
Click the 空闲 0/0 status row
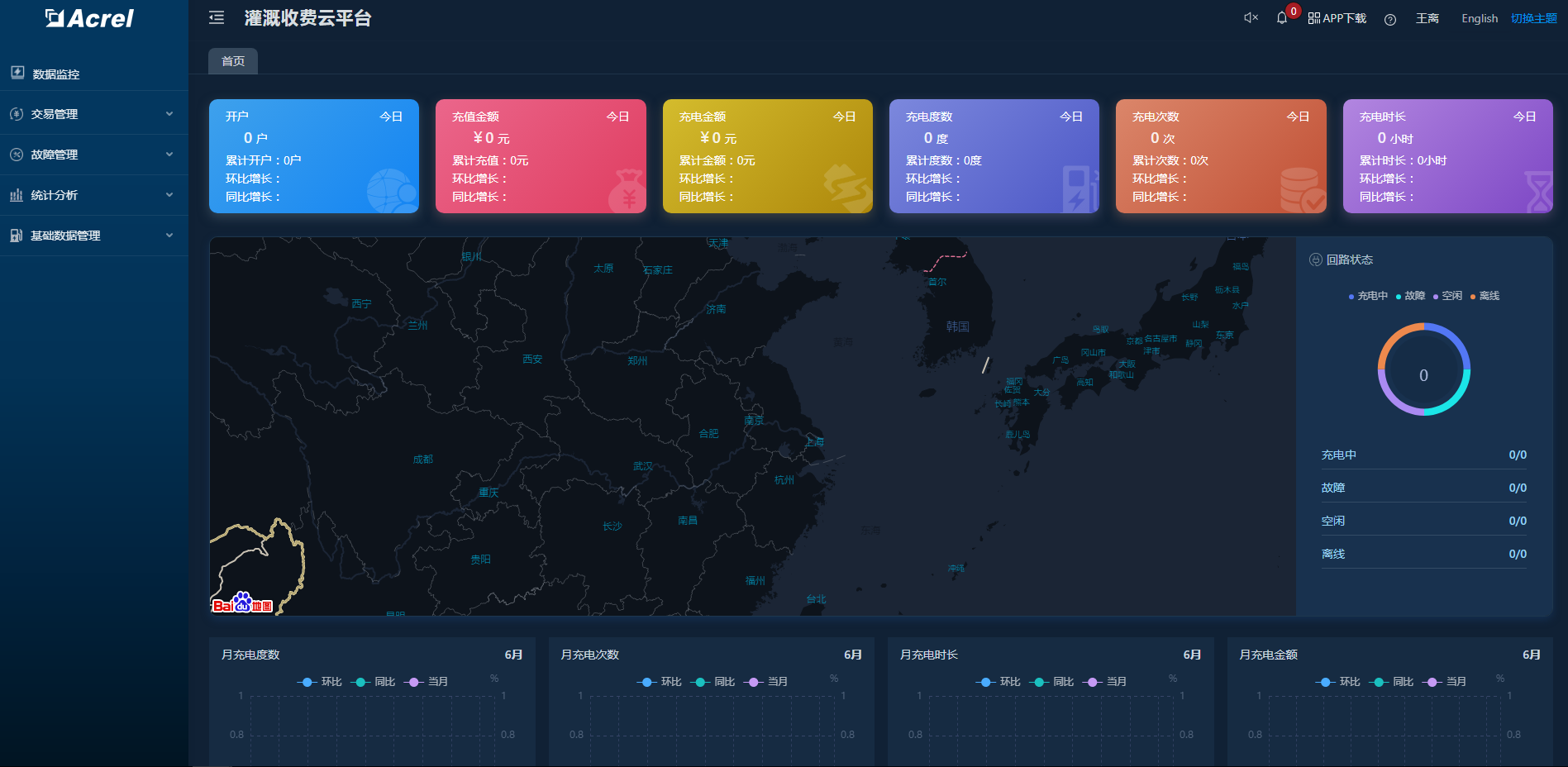coord(1423,521)
